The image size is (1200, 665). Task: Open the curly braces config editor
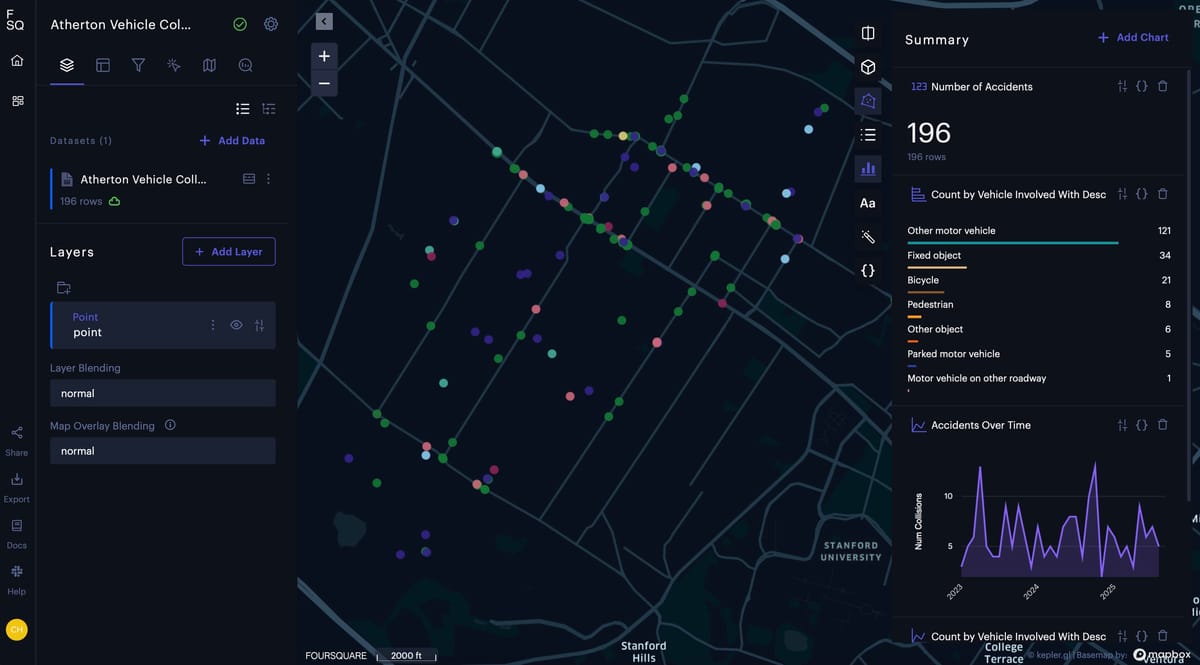[868, 271]
